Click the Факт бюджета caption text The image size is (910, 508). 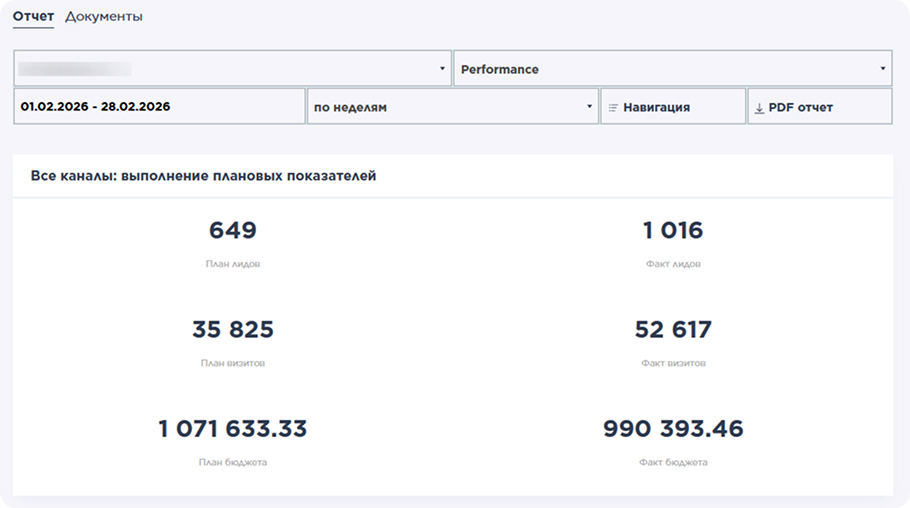click(673, 463)
